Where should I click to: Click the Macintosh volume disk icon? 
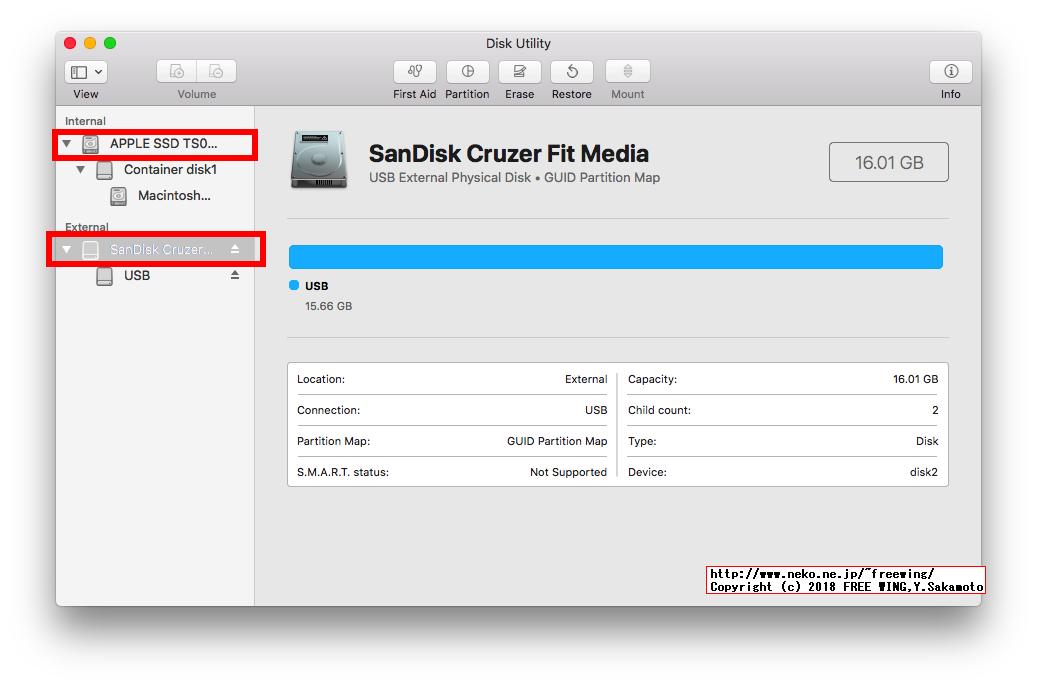118,196
